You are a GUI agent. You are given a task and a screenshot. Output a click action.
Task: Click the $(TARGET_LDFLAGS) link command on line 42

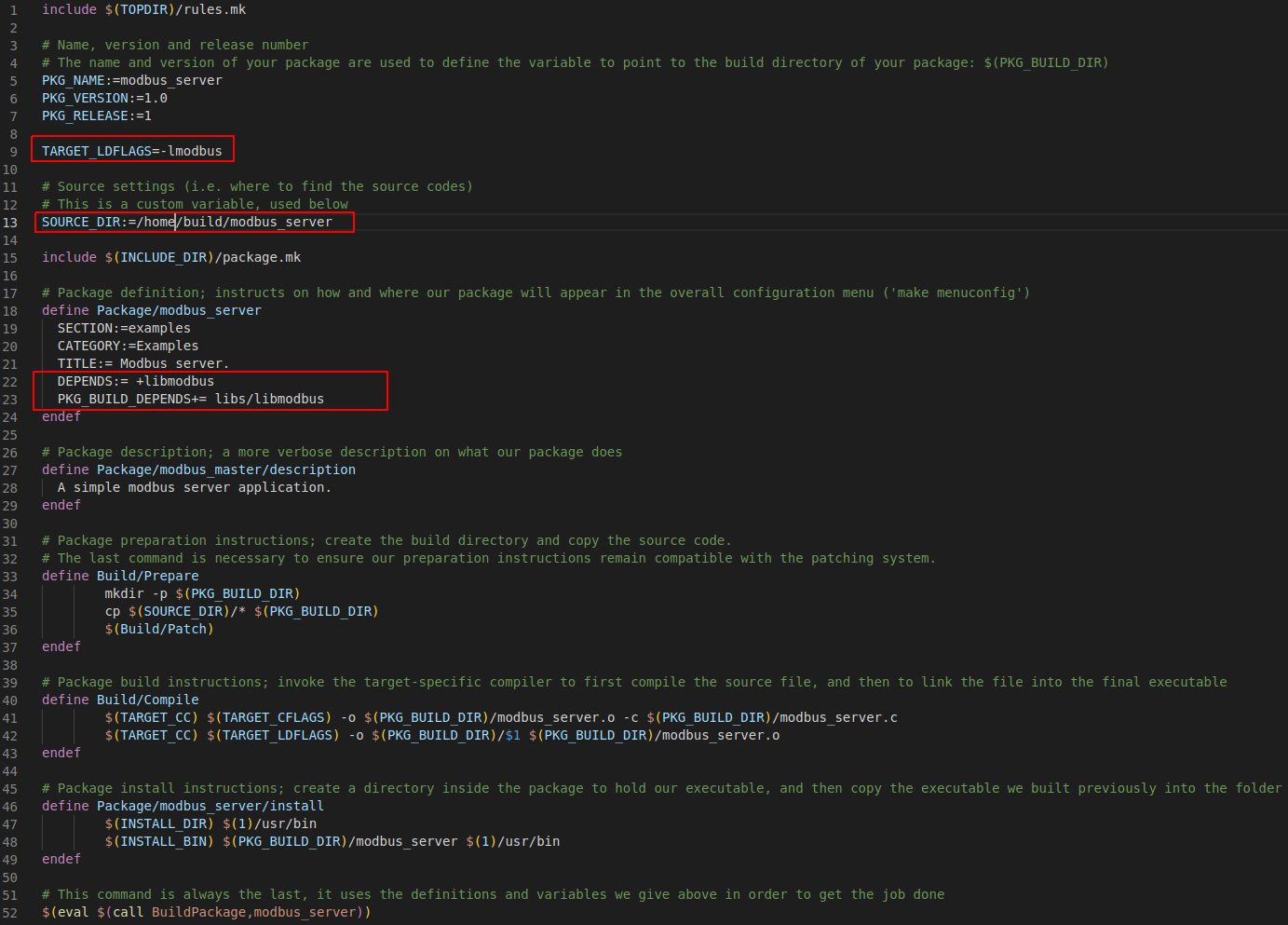point(442,735)
